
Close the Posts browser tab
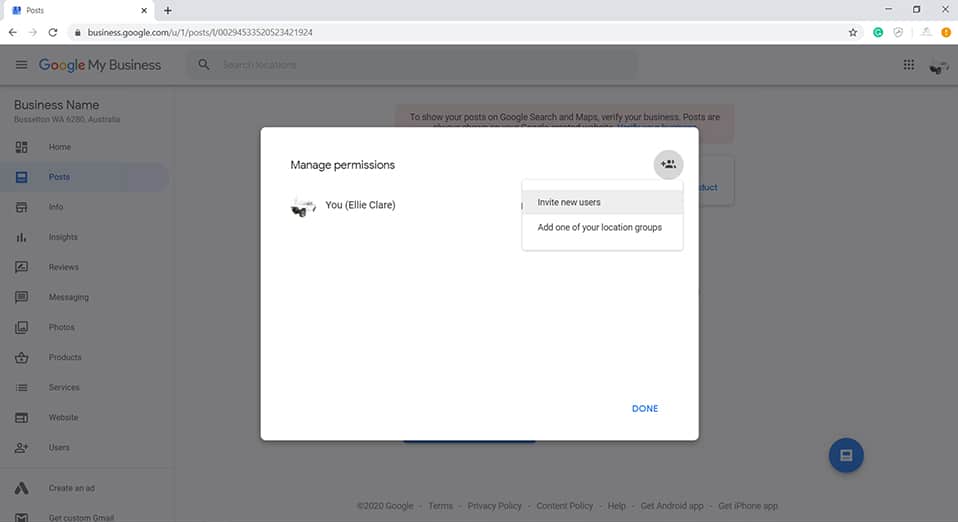(x=144, y=10)
